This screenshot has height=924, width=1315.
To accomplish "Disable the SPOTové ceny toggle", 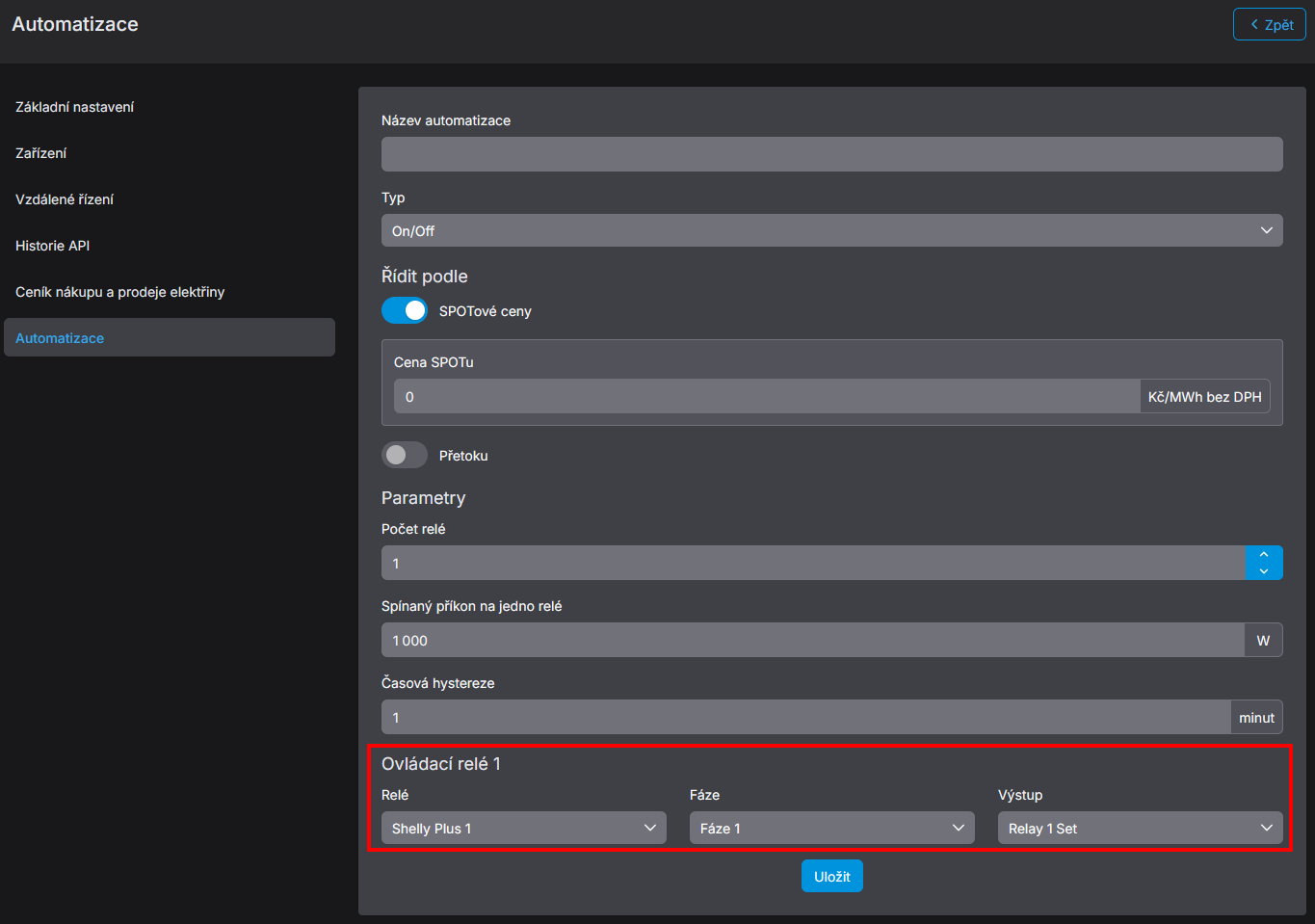I will click(x=405, y=311).
